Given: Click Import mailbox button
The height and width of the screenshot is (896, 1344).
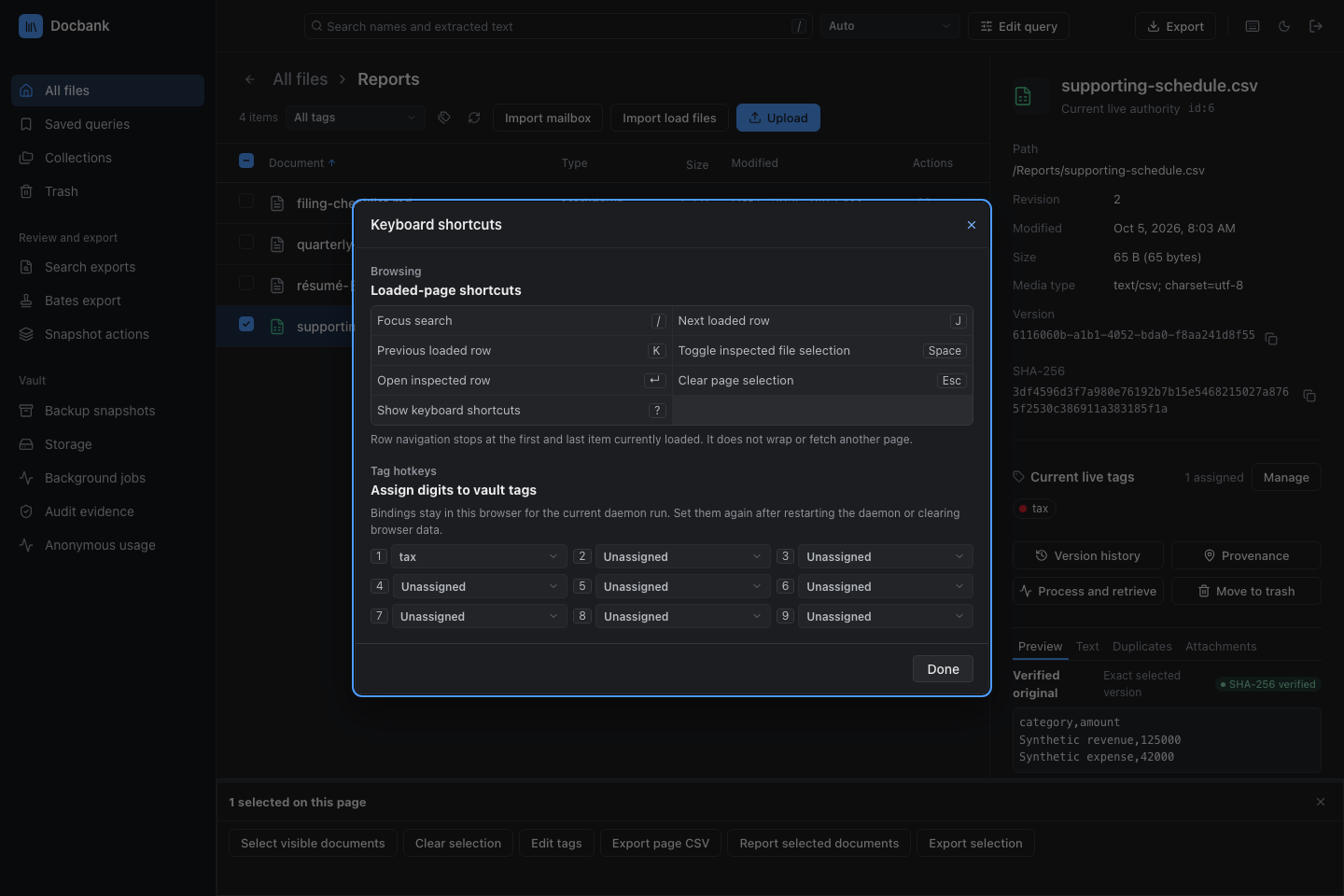Looking at the screenshot, I should (x=548, y=118).
